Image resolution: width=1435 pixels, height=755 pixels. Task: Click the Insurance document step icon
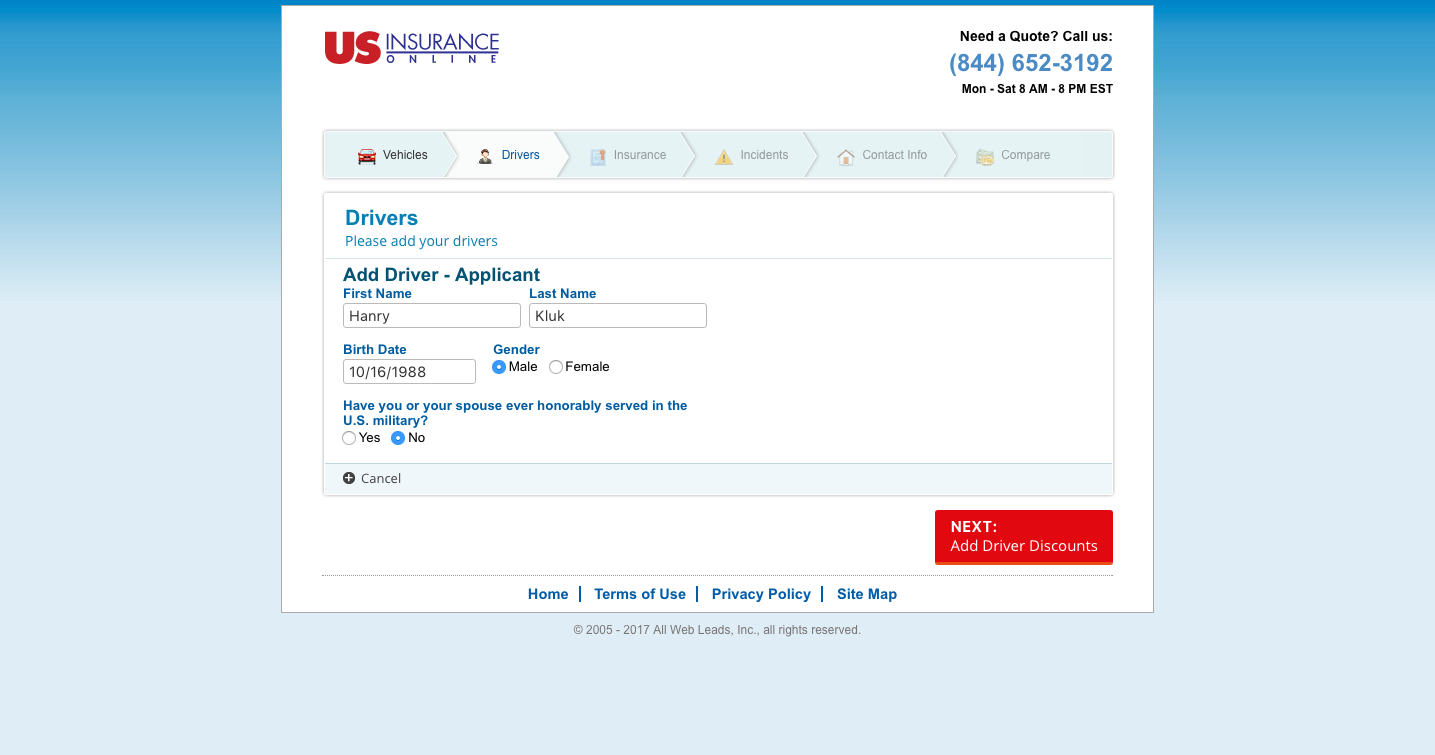point(598,156)
